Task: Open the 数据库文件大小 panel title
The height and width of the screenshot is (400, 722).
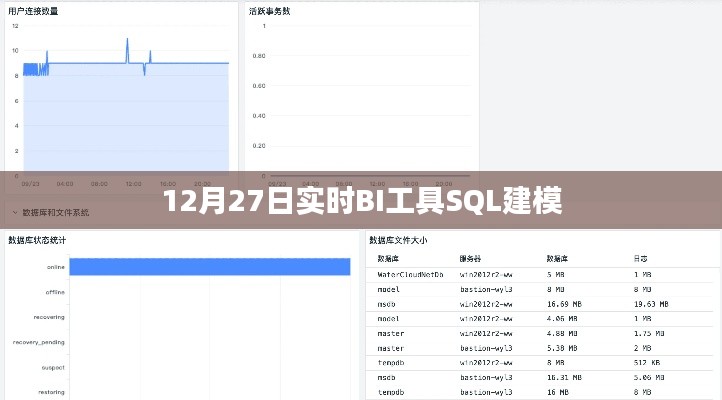Action: (x=398, y=240)
